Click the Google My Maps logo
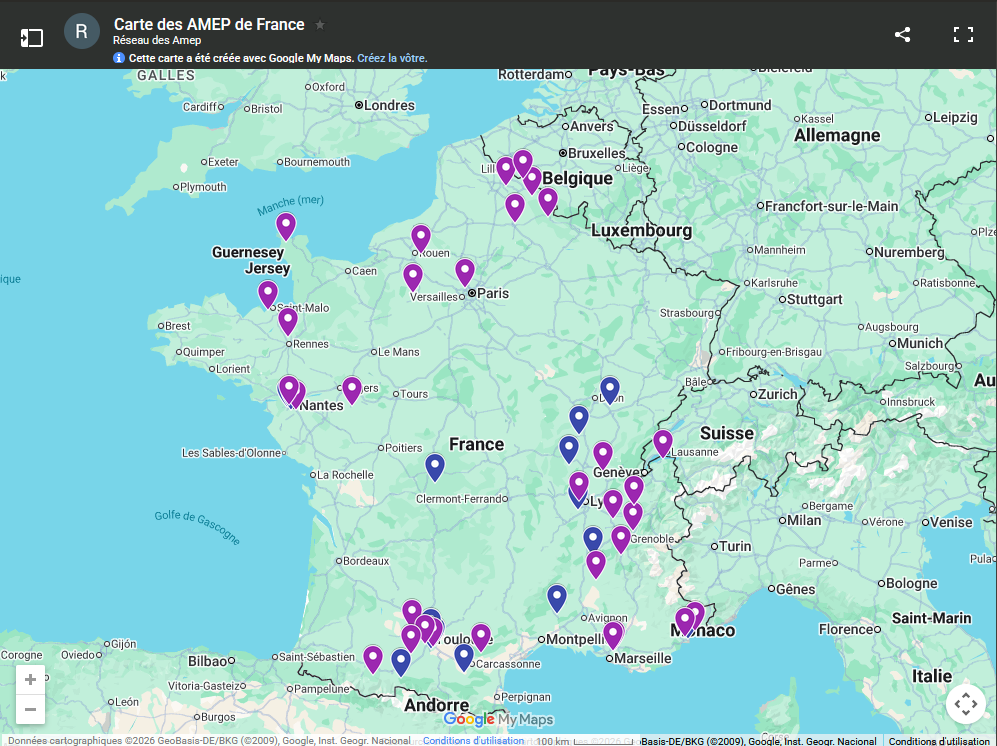The height and width of the screenshot is (746, 997). pyautogui.click(x=498, y=719)
